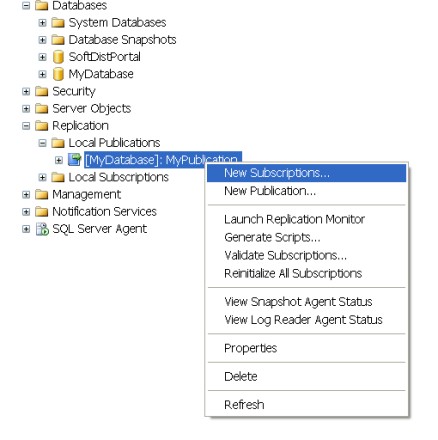The width and height of the screenshot is (438, 440).
Task: Open Properties from the context menu
Action: (250, 348)
